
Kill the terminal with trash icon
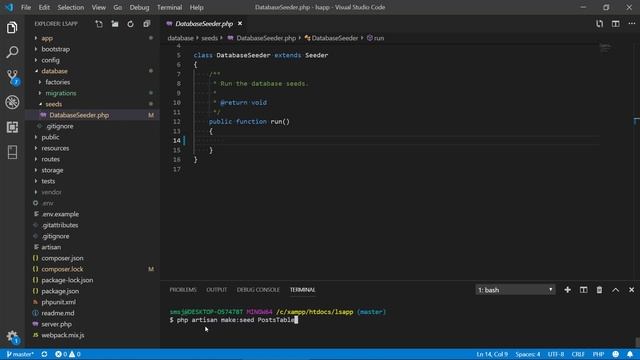tap(599, 290)
